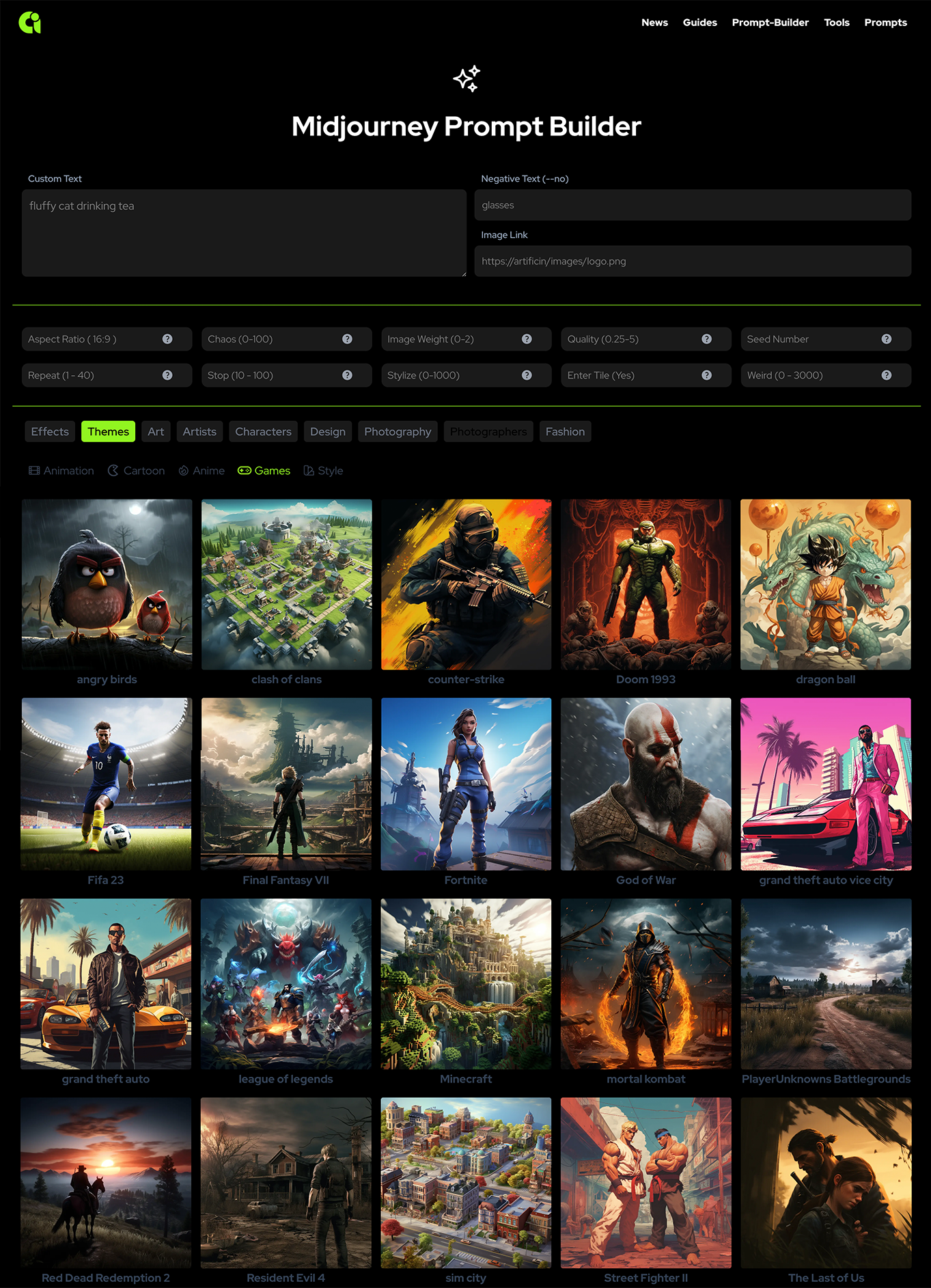
Task: Click the Stop value input field
Action: 286,375
